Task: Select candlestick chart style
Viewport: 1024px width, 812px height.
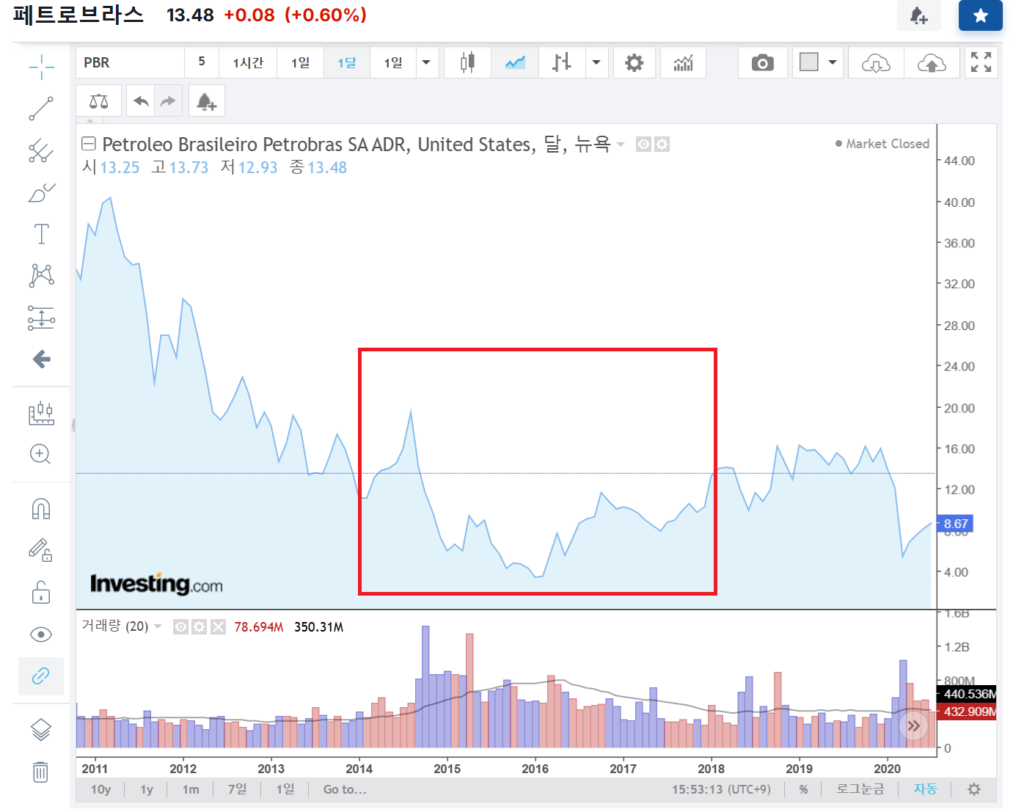Action: click(467, 63)
